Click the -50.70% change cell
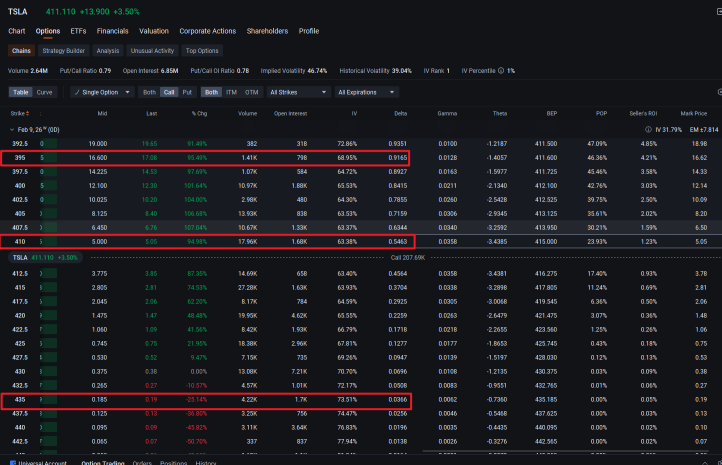The image size is (722, 465). click(x=197, y=442)
